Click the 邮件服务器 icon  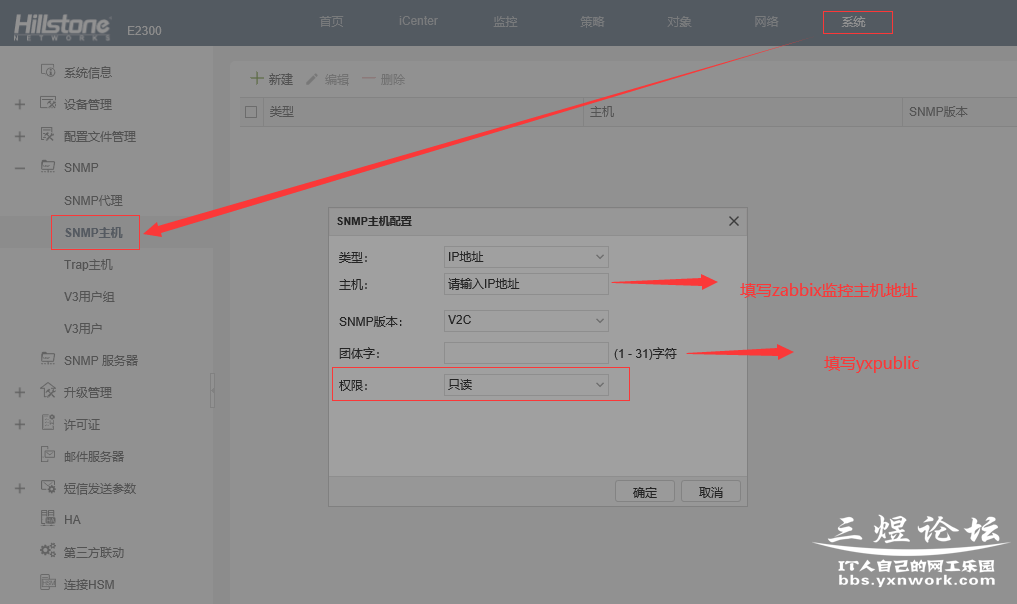pyautogui.click(x=48, y=454)
